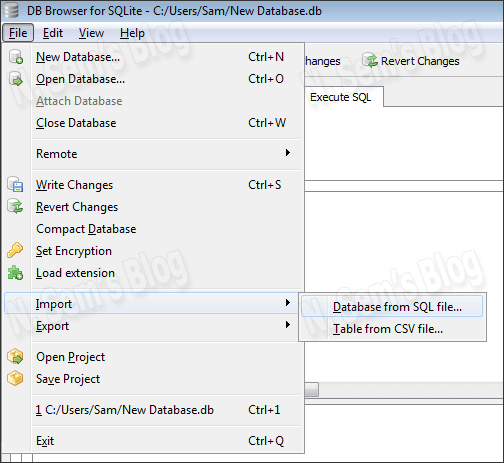This screenshot has height=463, width=504.
Task: Open the Help menu
Action: pyautogui.click(x=132, y=33)
